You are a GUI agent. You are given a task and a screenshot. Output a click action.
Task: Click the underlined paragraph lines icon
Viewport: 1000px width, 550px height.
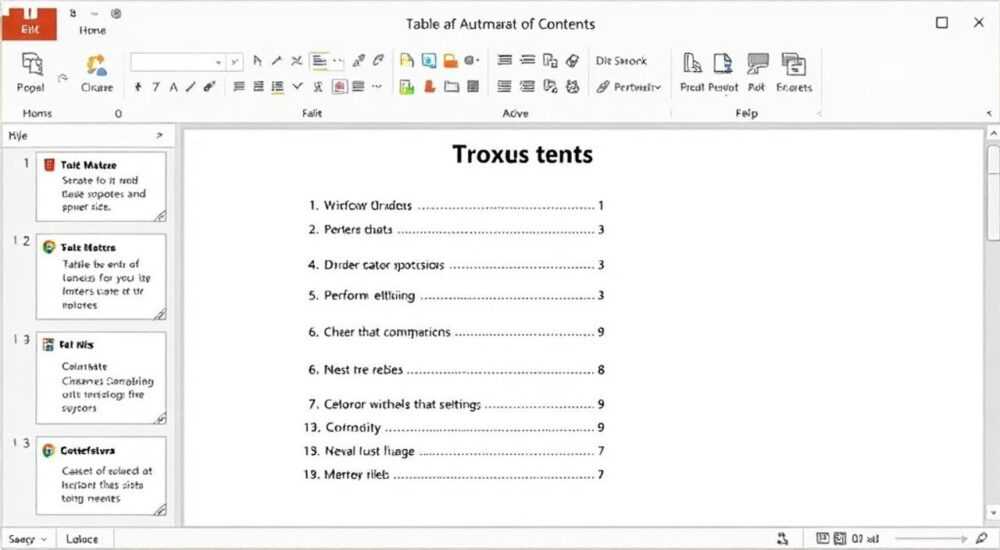click(x=277, y=87)
